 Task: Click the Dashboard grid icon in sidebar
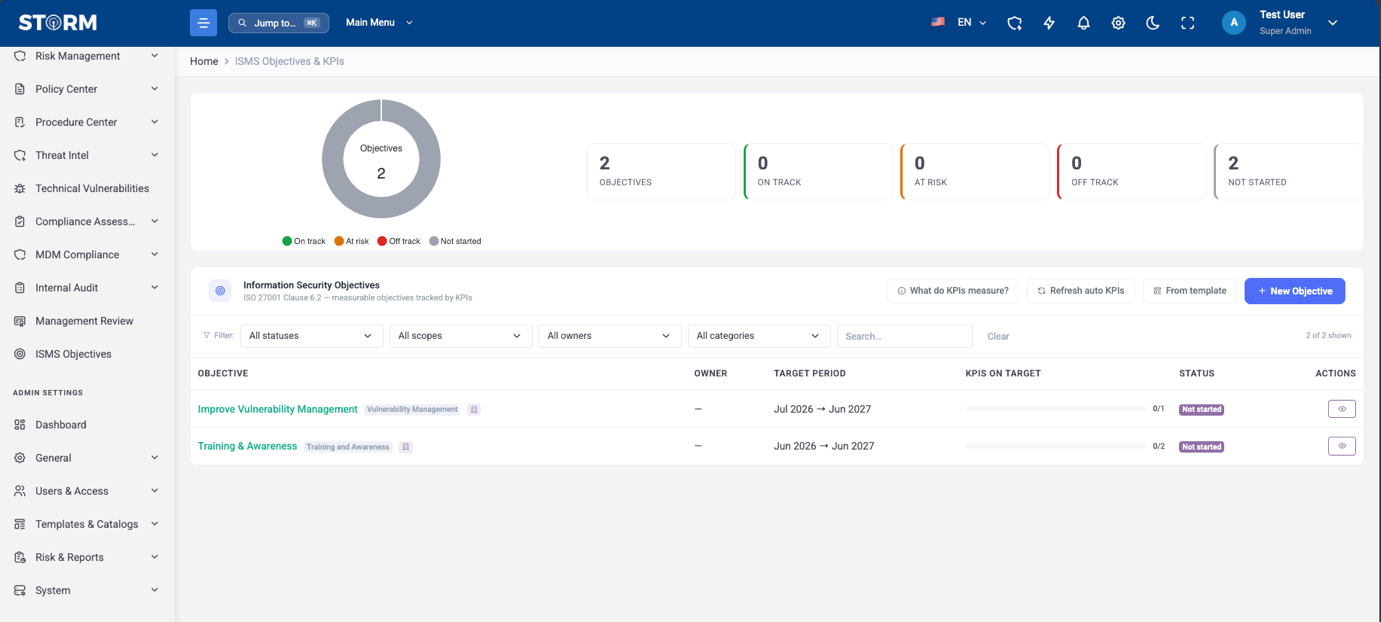[x=20, y=425]
